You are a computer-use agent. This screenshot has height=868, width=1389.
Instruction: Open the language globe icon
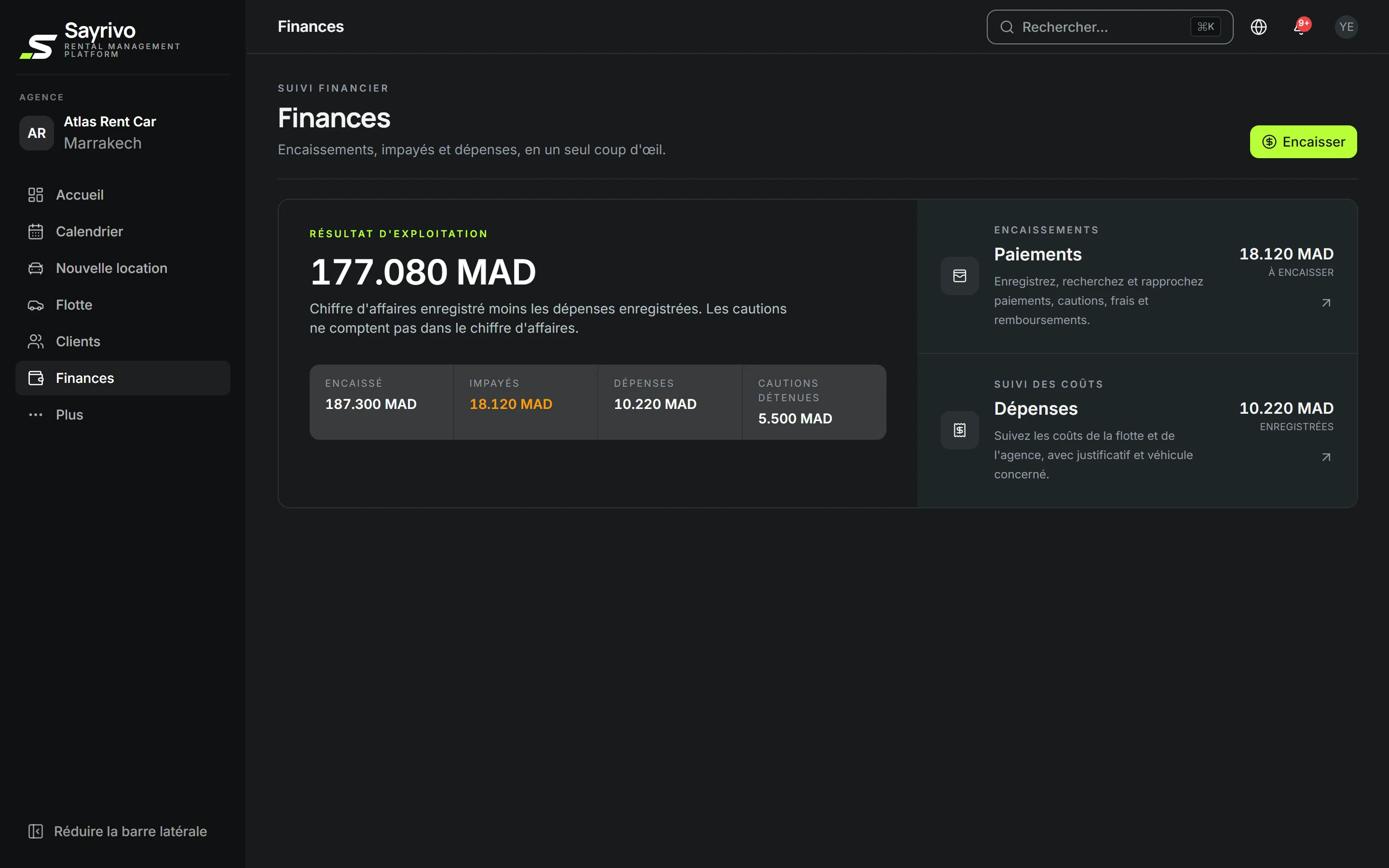click(x=1259, y=27)
